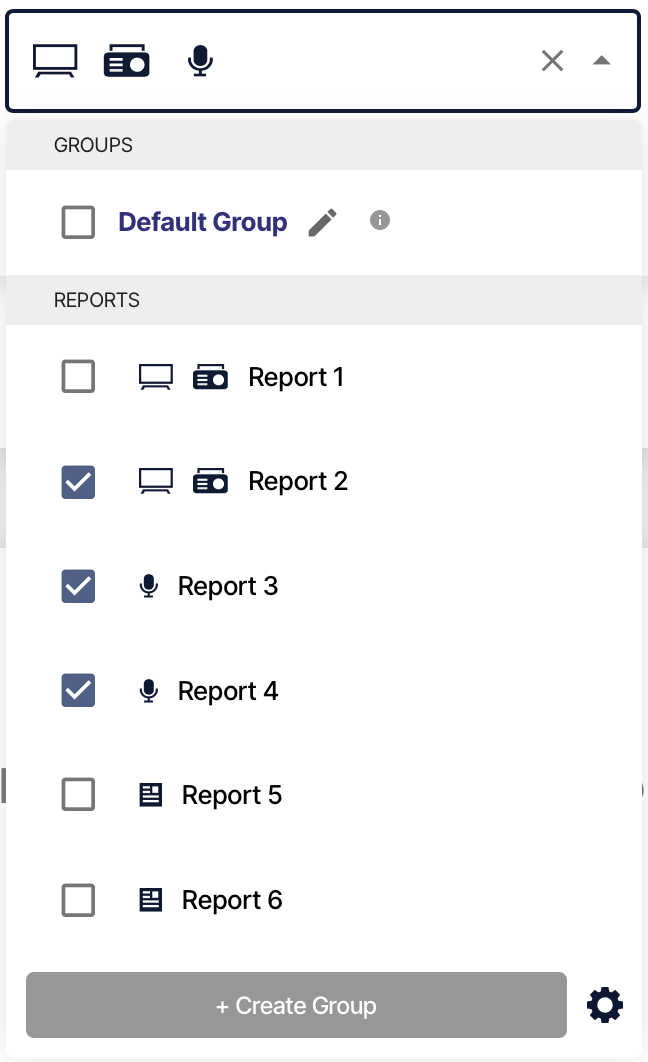Edit Default Group with the pencil icon

(323, 222)
